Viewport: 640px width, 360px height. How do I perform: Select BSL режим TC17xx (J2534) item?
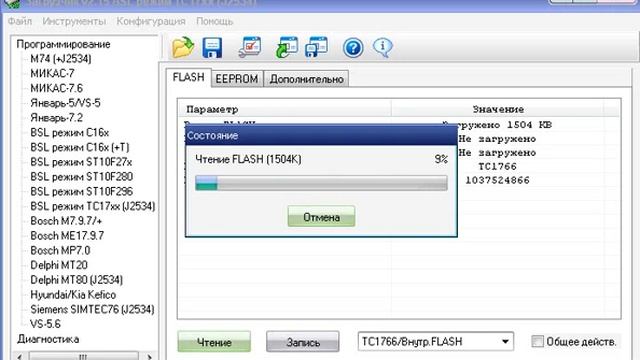(93, 206)
